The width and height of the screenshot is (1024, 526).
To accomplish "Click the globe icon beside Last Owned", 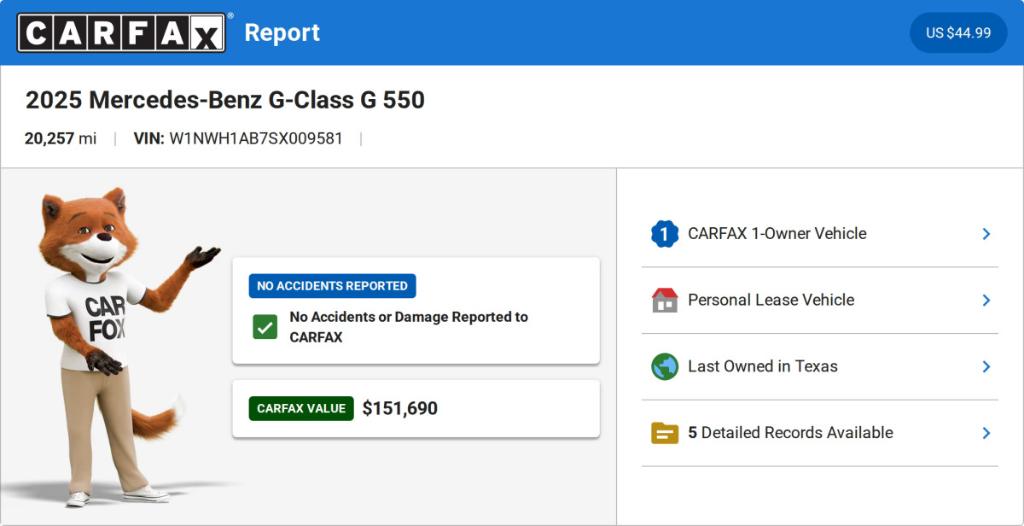I will [664, 367].
